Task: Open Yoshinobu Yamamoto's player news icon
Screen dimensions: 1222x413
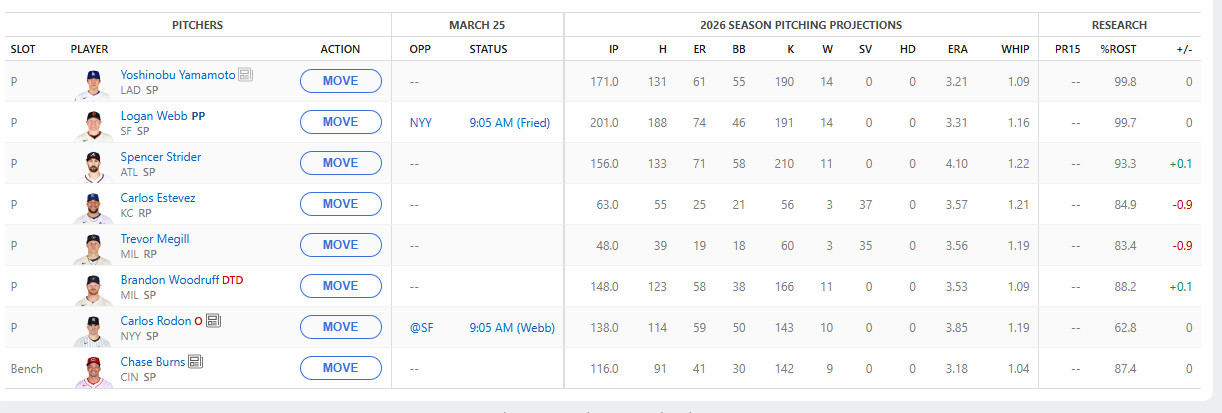Action: click(245, 75)
